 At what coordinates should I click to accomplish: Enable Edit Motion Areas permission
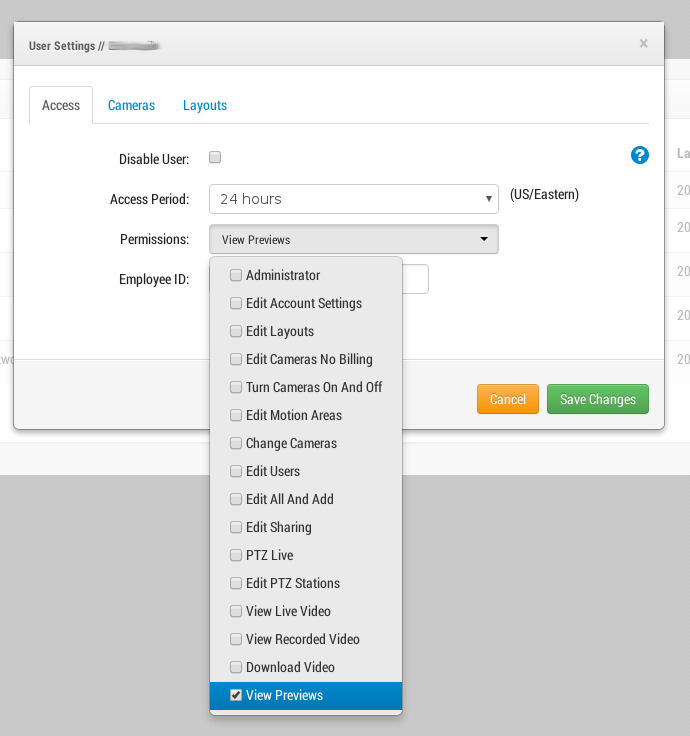(x=236, y=415)
